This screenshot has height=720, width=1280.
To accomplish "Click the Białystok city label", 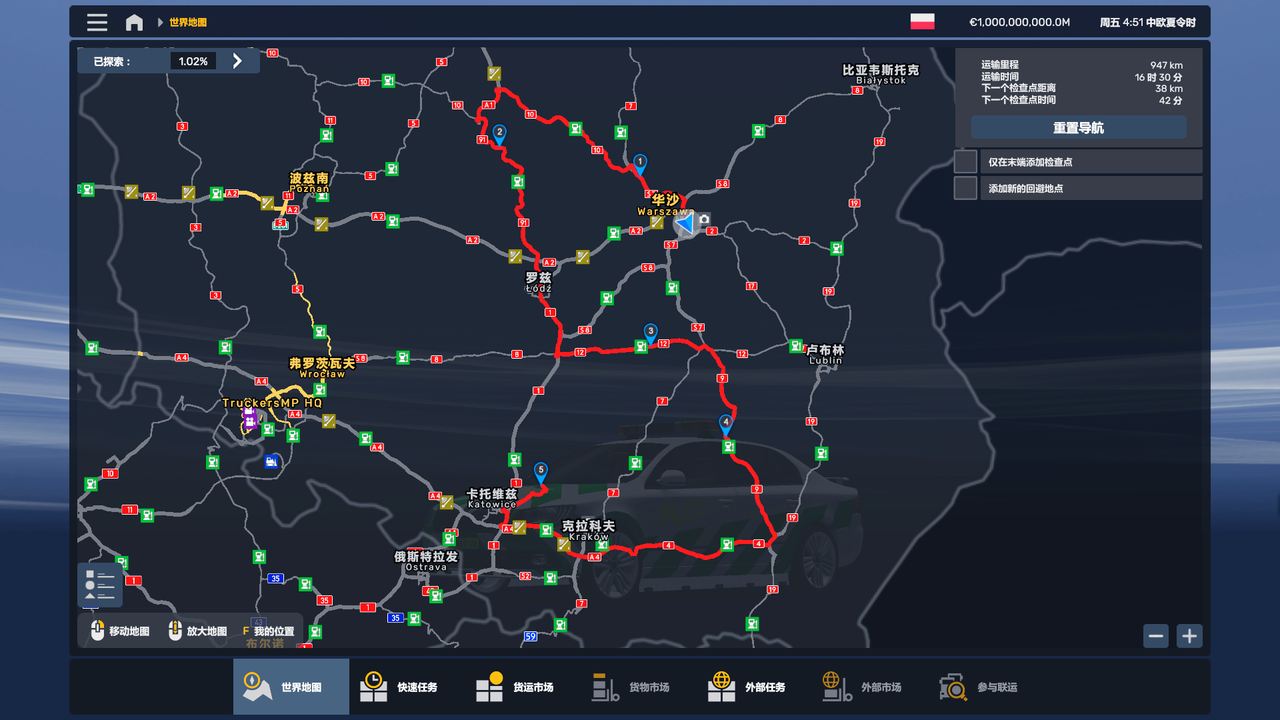I will [x=881, y=75].
